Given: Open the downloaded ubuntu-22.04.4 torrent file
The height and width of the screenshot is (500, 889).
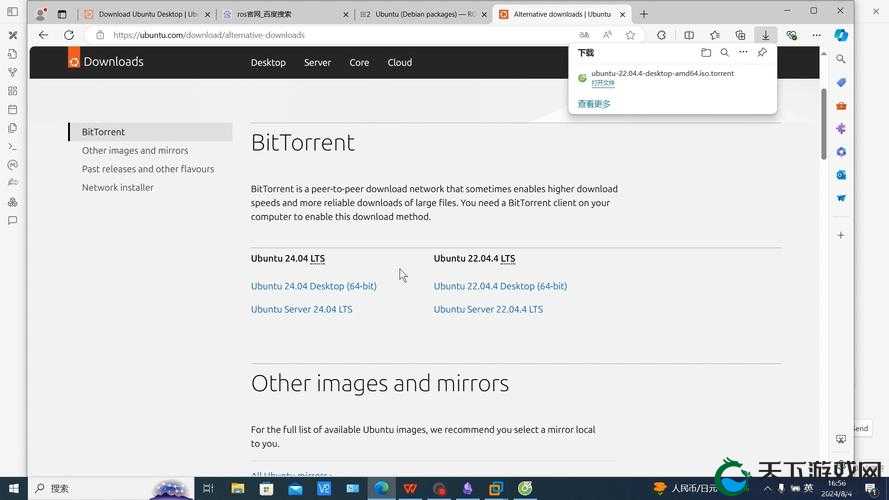Looking at the screenshot, I should point(603,83).
